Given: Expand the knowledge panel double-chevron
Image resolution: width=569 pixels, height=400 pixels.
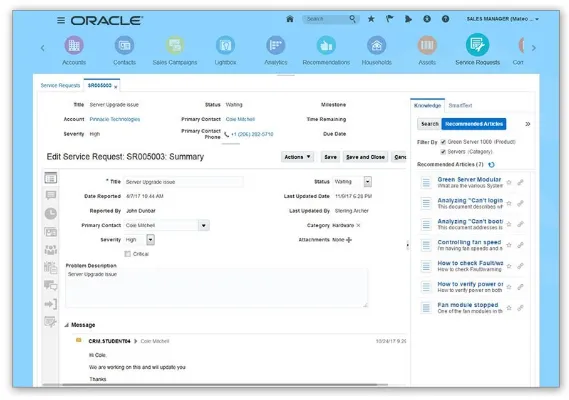Looking at the screenshot, I should tap(528, 124).
